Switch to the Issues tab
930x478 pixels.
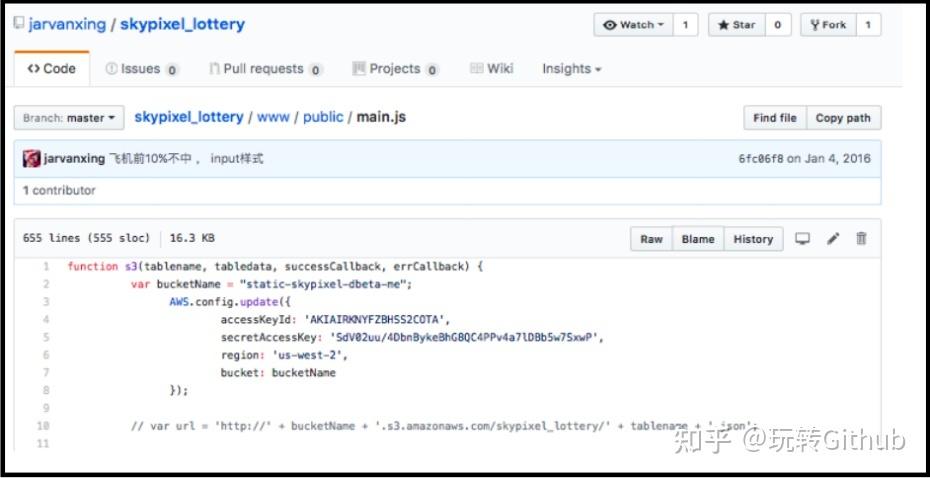pyautogui.click(x=141, y=69)
